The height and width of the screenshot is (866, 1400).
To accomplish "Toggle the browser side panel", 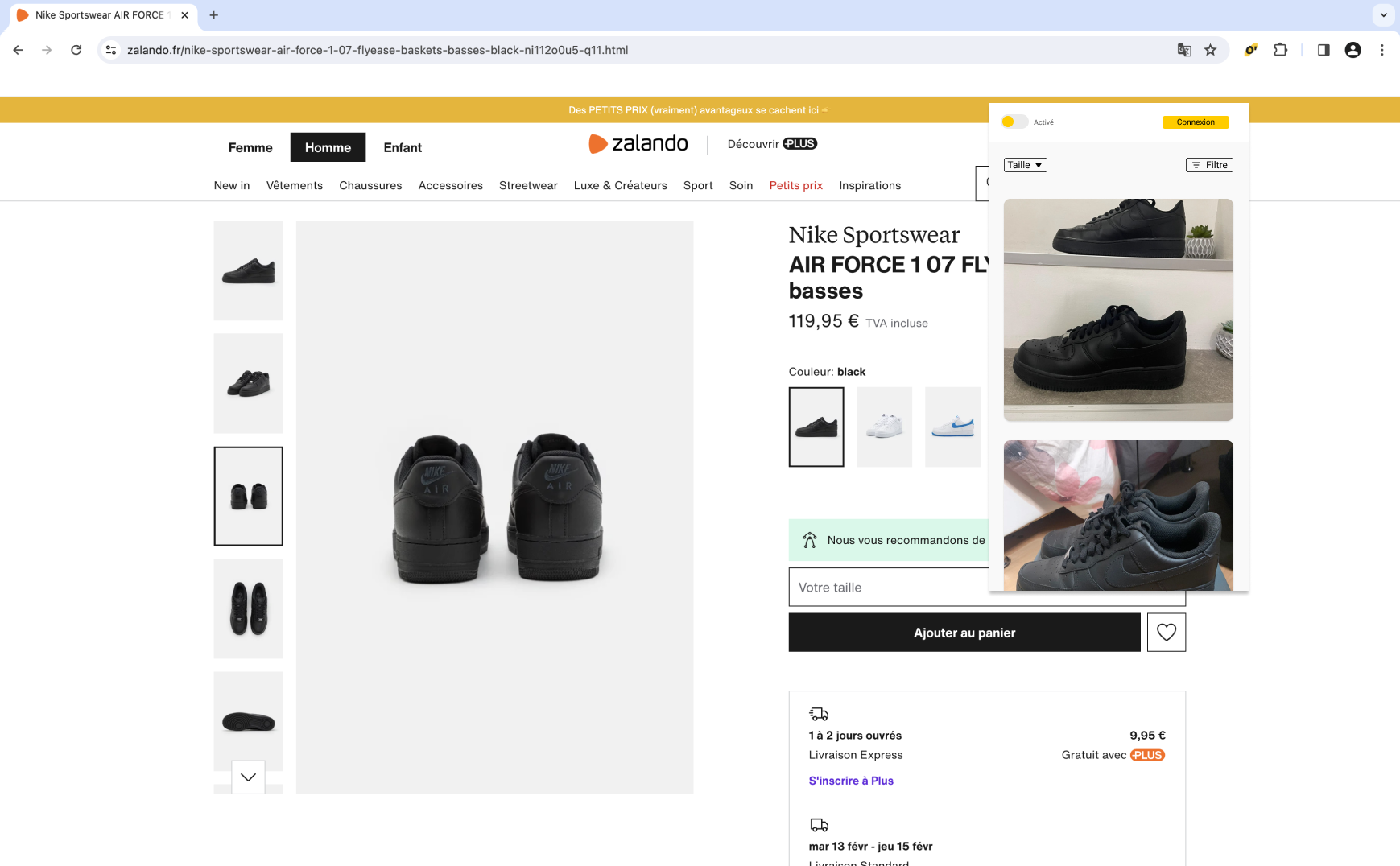I will point(1324,50).
